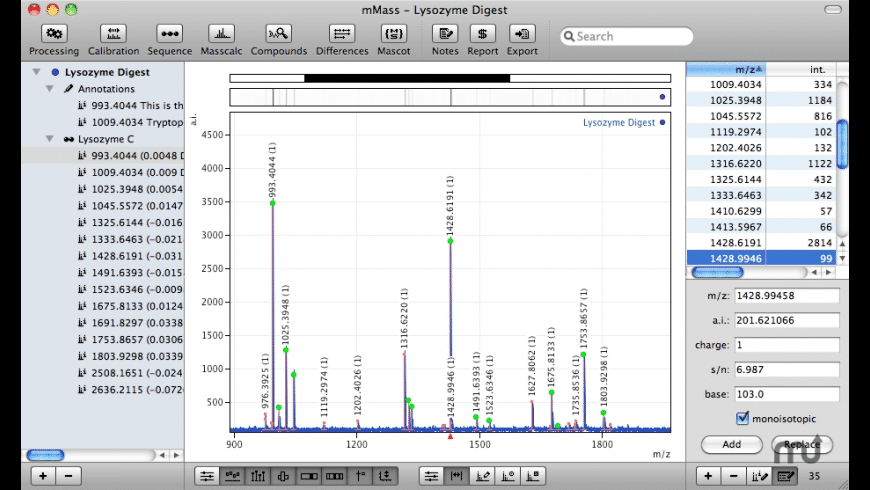Collapse the Lysozyme C sequence group
Viewport: 870px width, 490px height.
tap(49, 139)
